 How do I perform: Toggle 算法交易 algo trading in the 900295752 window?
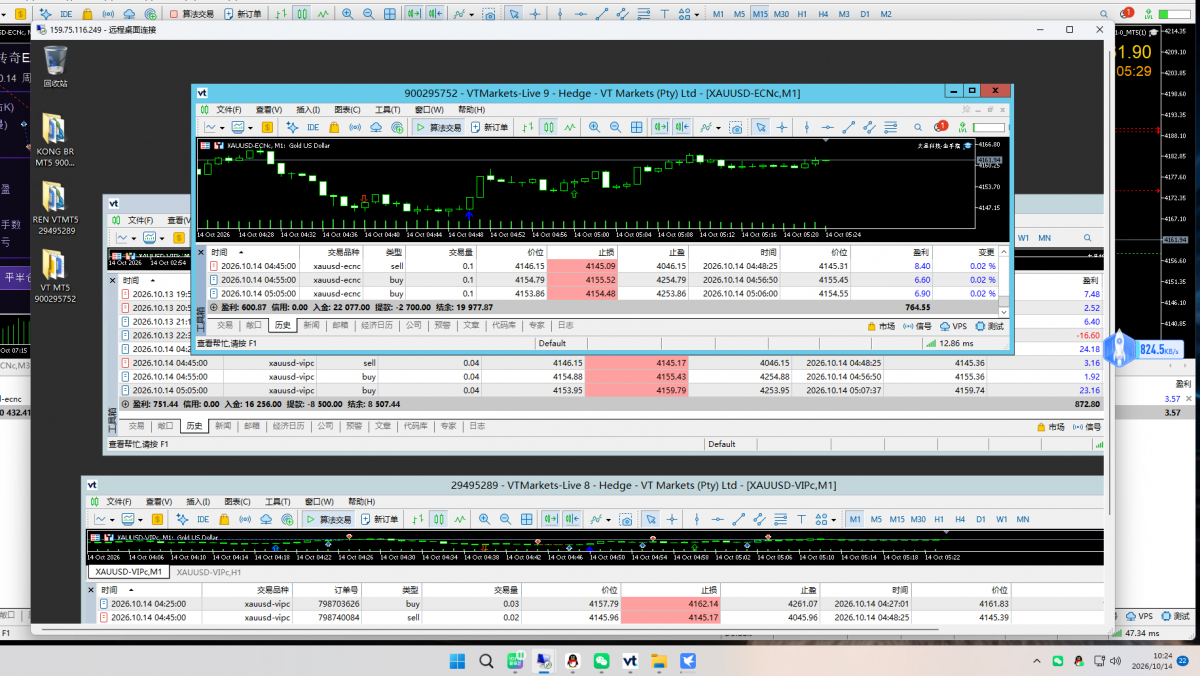(x=439, y=127)
